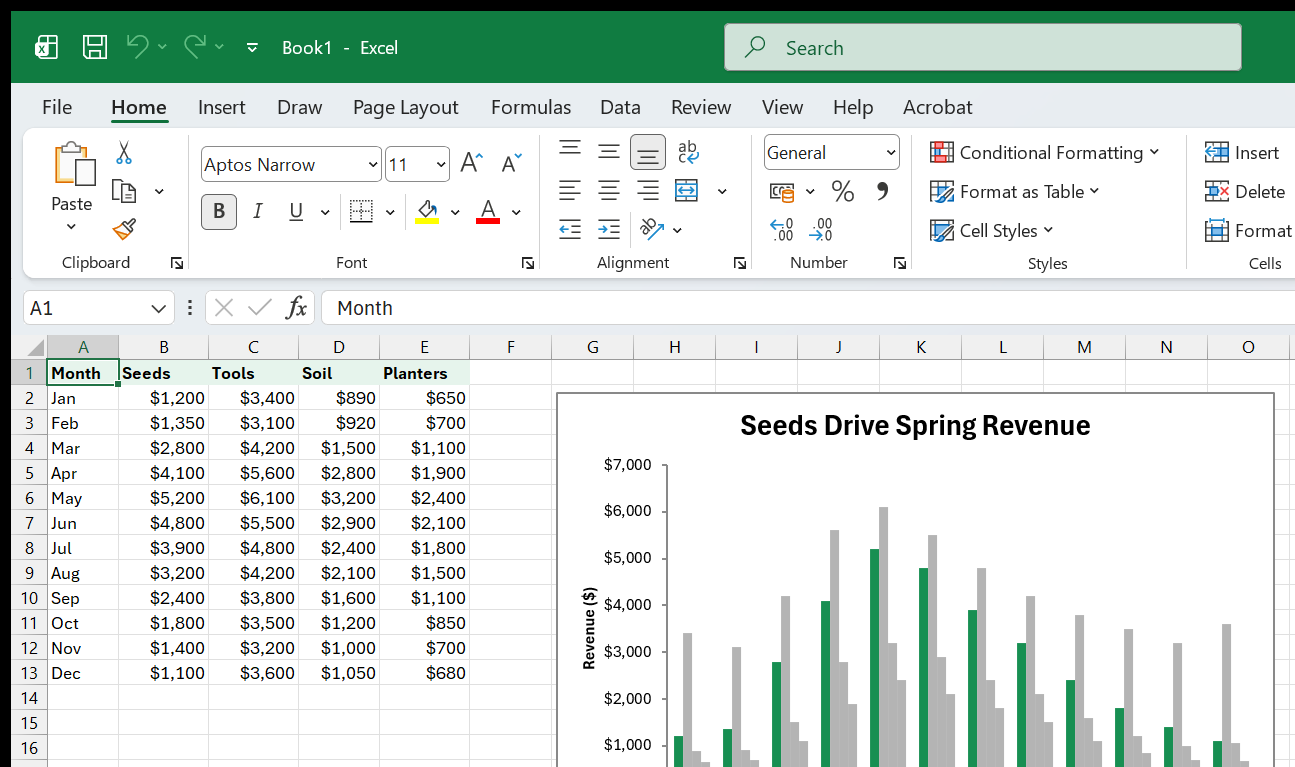This screenshot has height=767, width=1295.
Task: Click the Copy icon in Clipboard group
Action: (x=124, y=191)
